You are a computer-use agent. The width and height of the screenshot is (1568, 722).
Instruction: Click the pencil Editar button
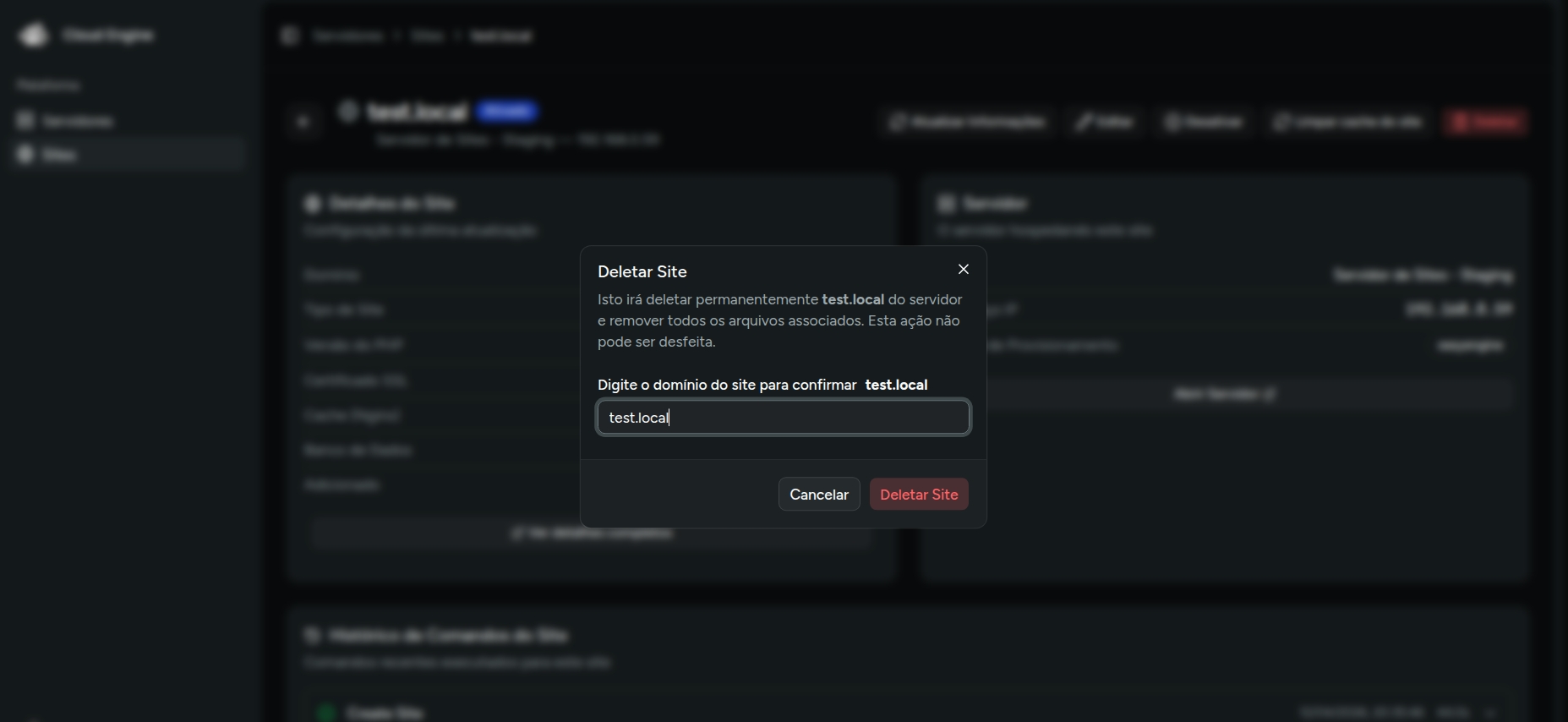pyautogui.click(x=1104, y=123)
